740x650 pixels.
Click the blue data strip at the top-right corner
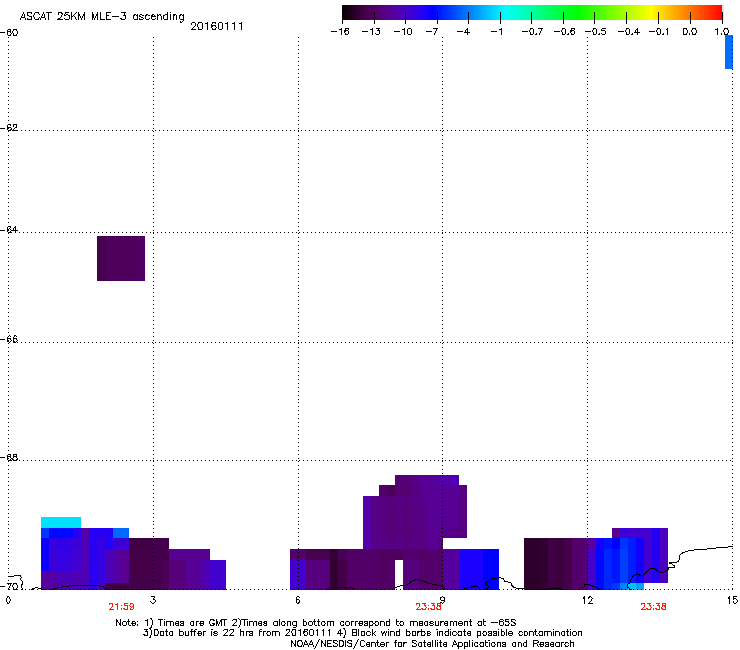click(729, 52)
